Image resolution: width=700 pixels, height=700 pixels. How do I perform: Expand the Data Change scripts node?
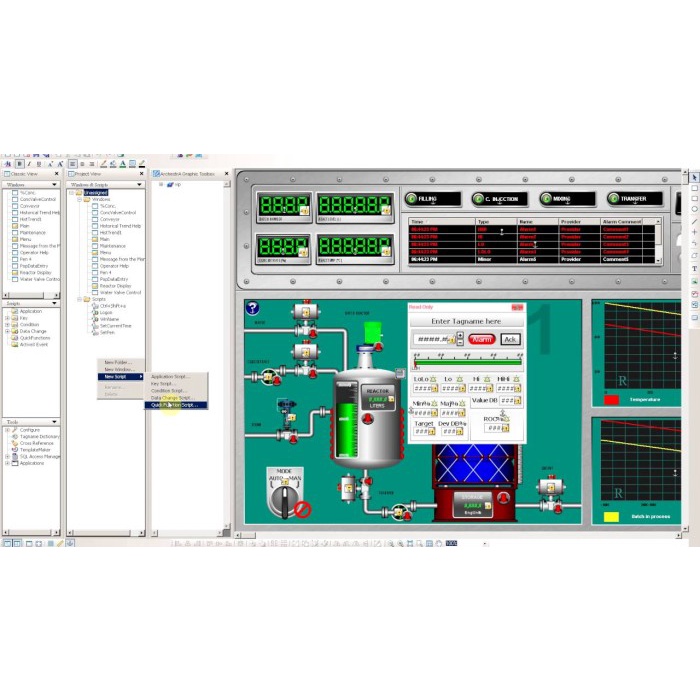point(7,331)
